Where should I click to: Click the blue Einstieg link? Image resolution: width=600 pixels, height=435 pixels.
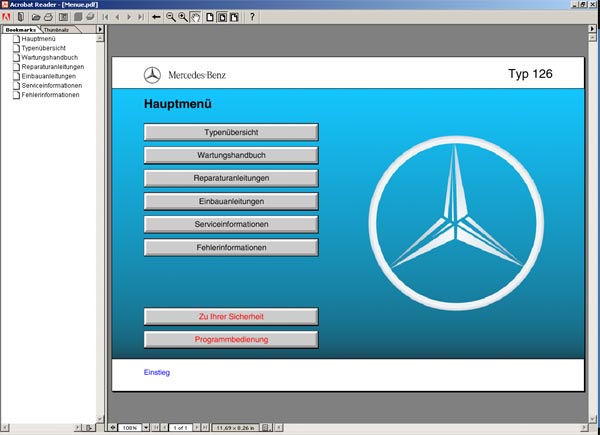pyautogui.click(x=157, y=372)
